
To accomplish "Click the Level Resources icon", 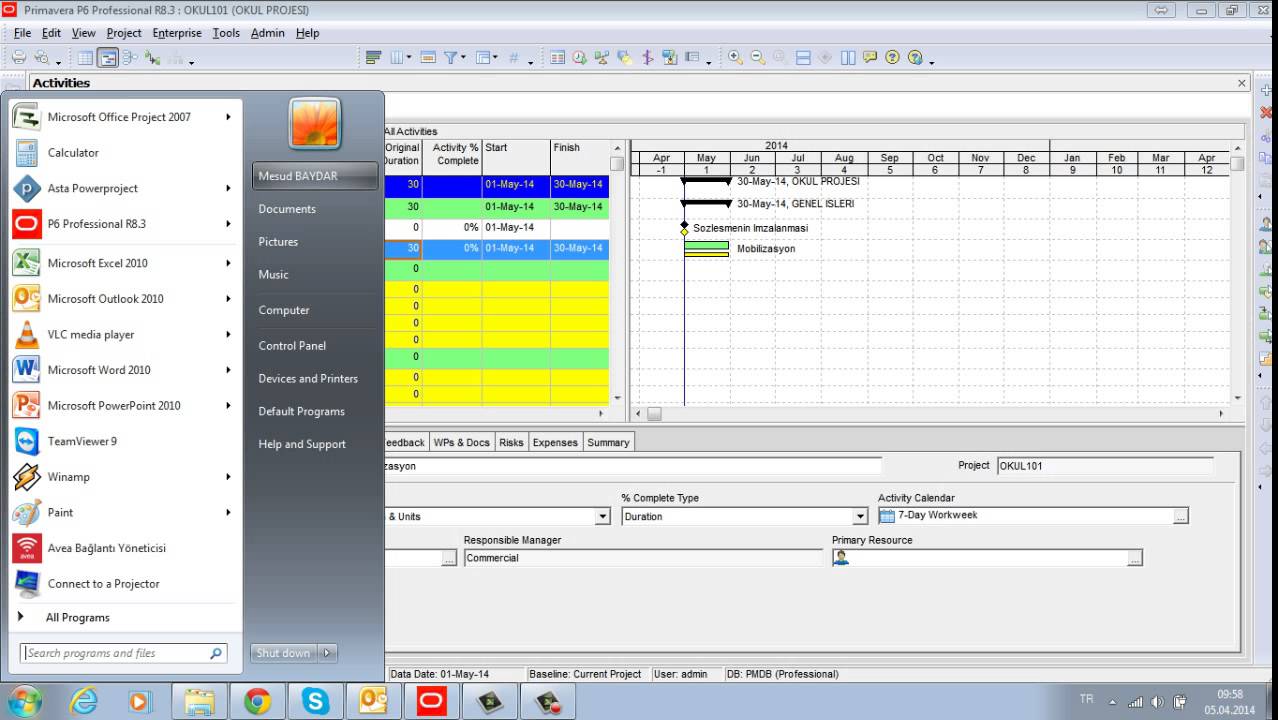I will click(x=601, y=58).
